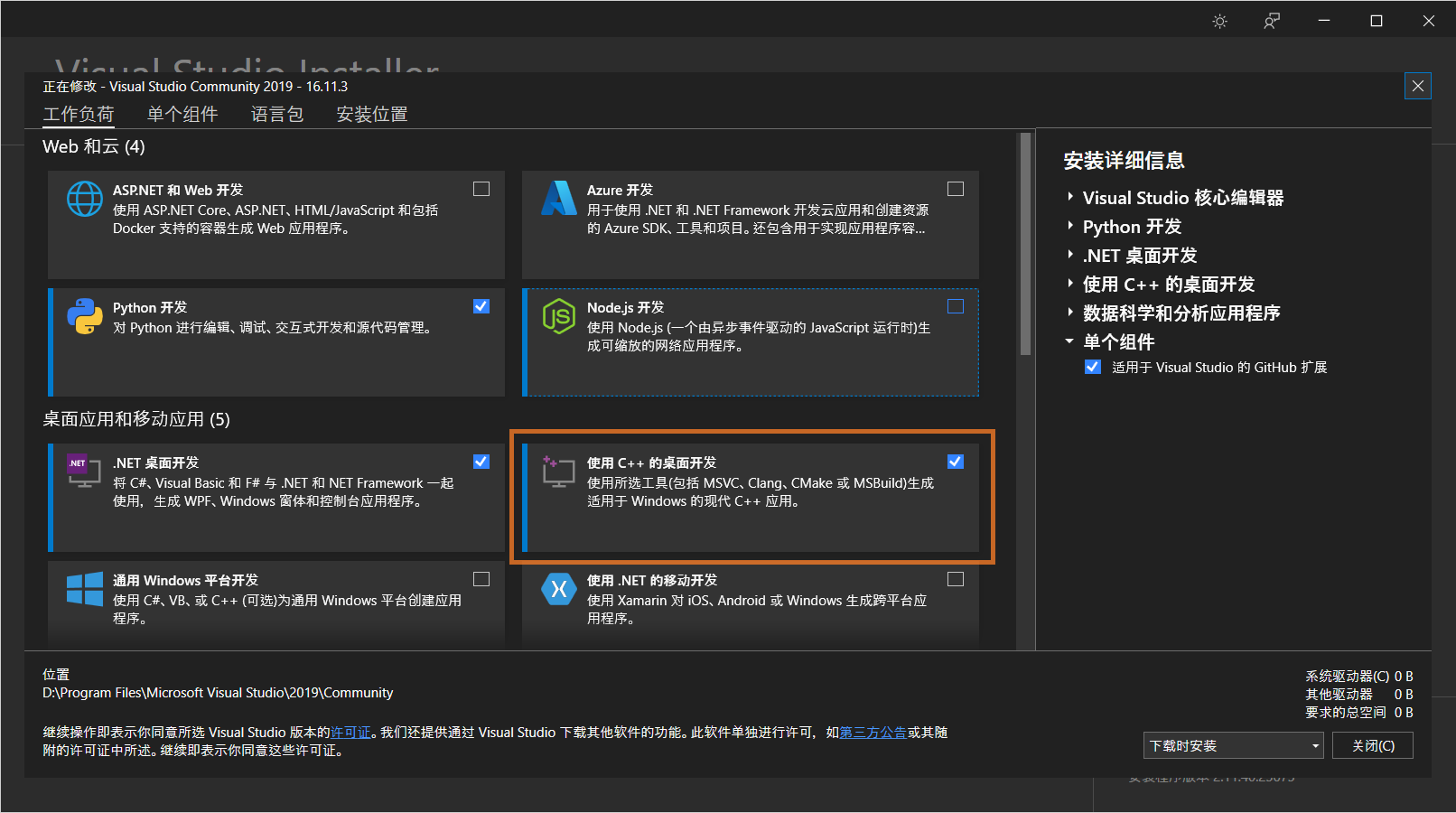The height and width of the screenshot is (813, 1456).
Task: Enable the .NET mobile development checkbox
Action: click(x=956, y=579)
